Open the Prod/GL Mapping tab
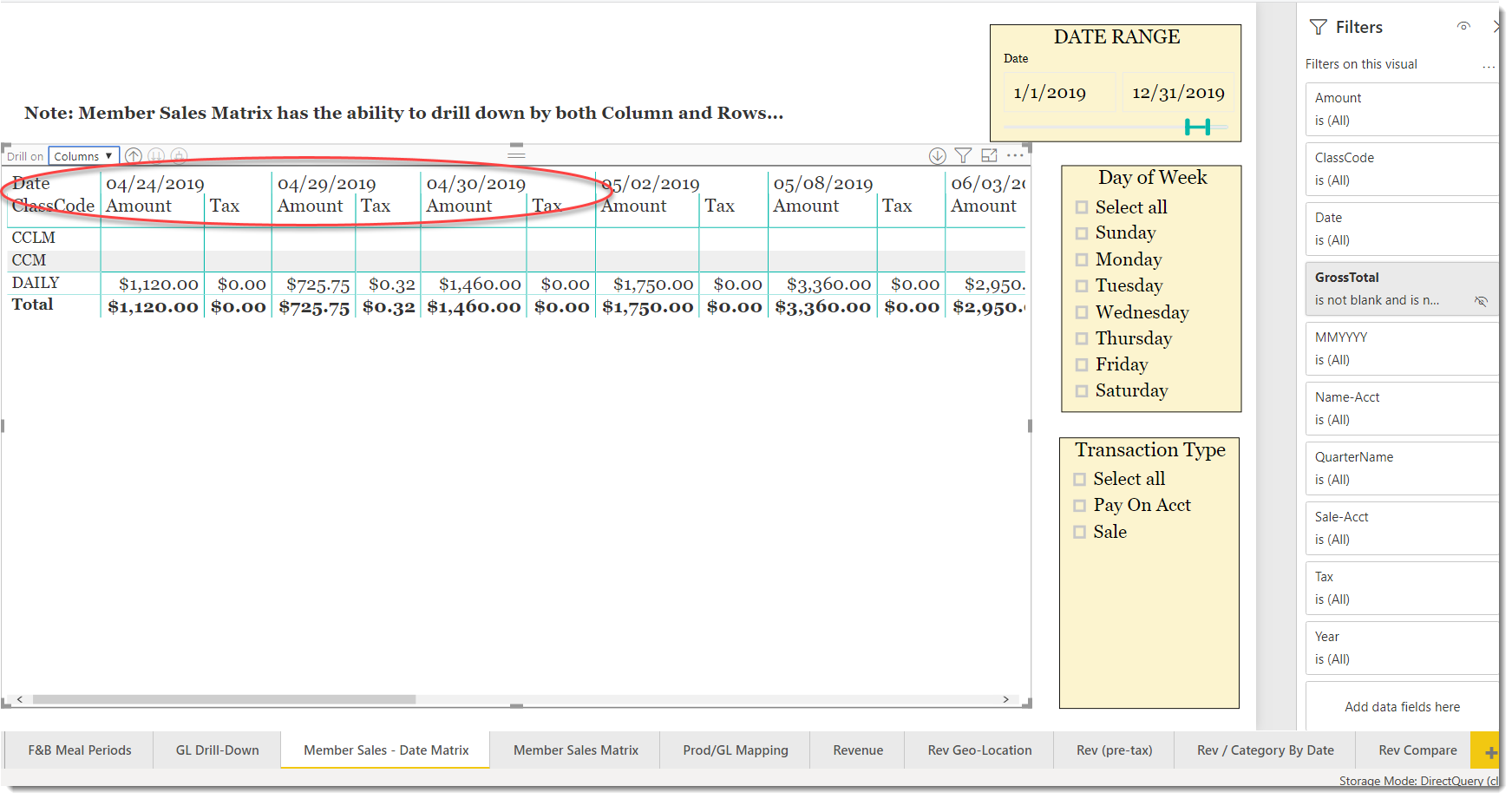 pos(736,750)
